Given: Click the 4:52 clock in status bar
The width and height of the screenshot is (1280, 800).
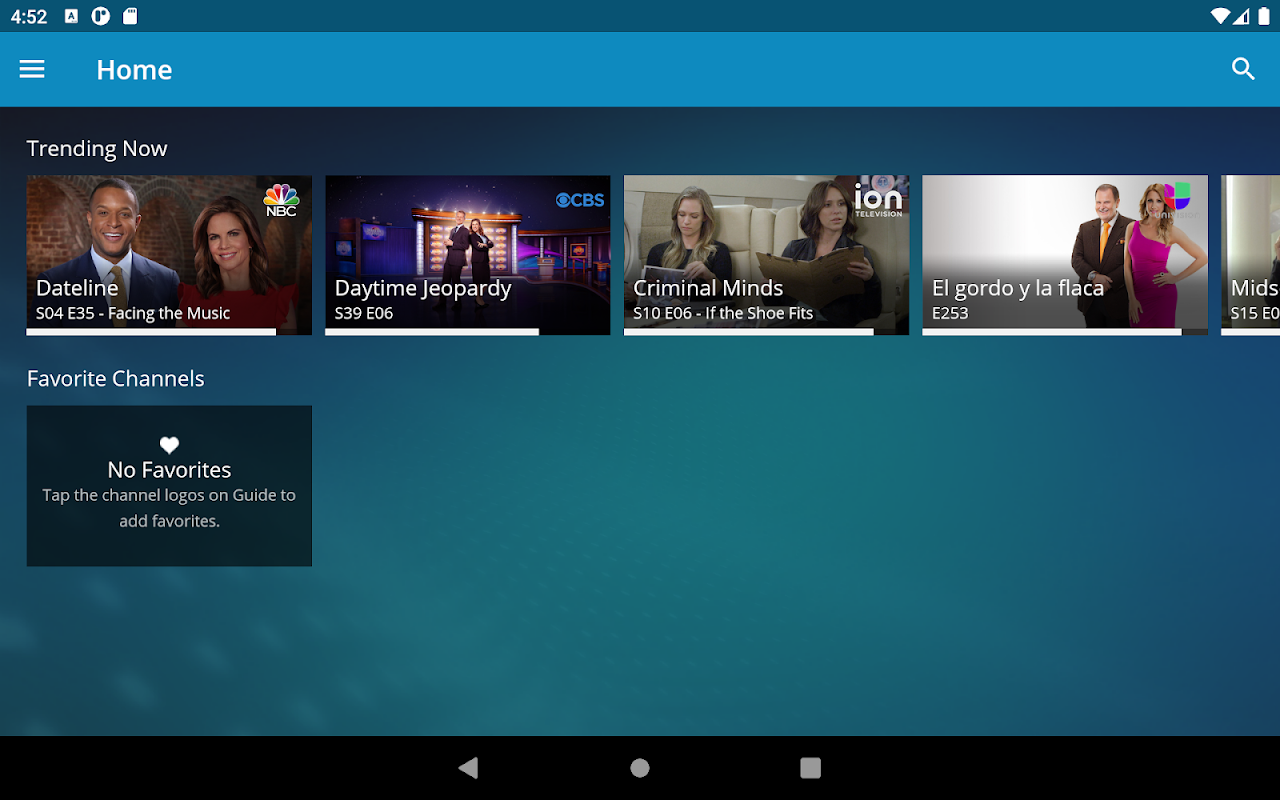Looking at the screenshot, I should coord(29,17).
